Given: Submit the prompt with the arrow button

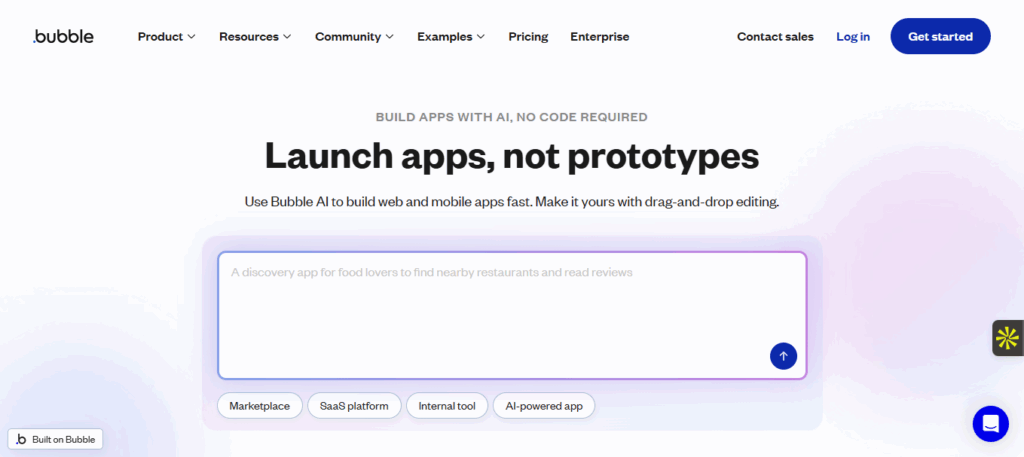Looking at the screenshot, I should (783, 356).
